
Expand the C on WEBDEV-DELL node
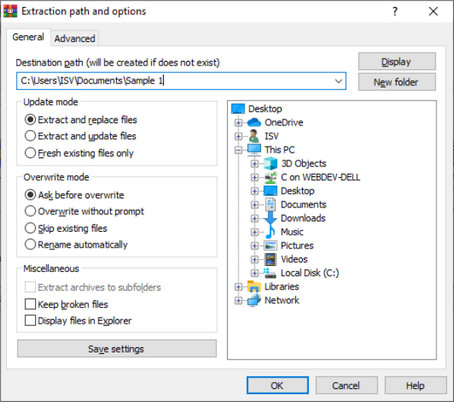[255, 177]
